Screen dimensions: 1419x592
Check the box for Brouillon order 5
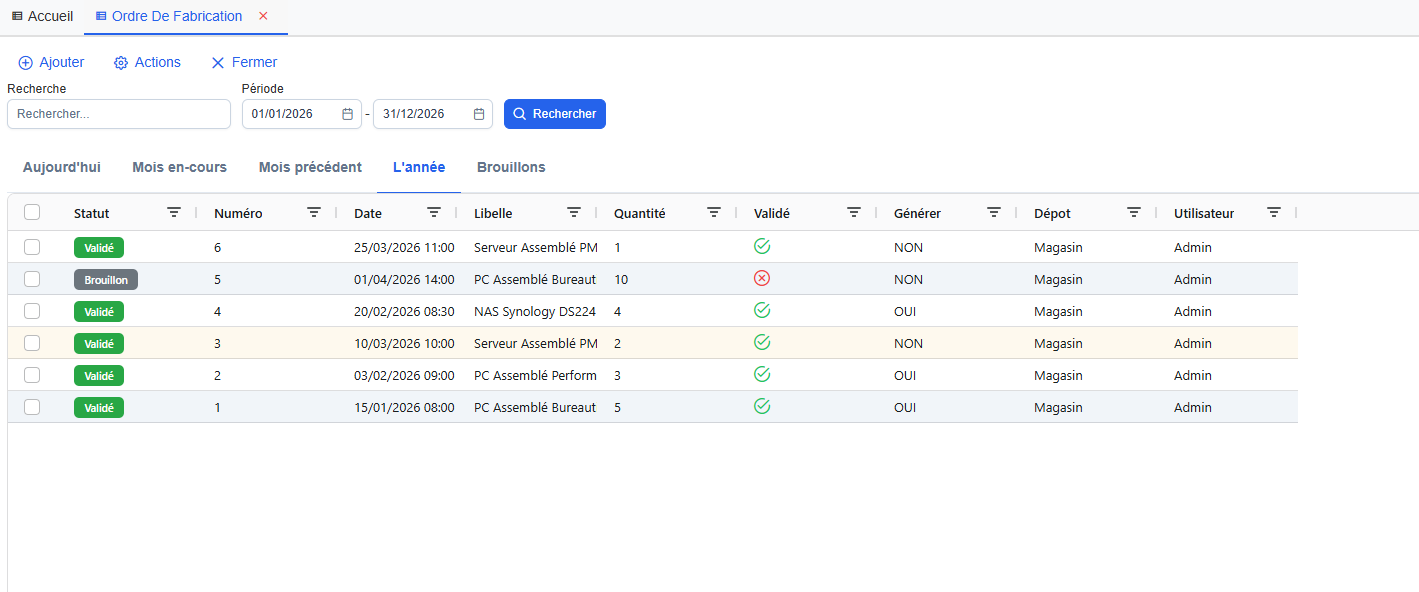(32, 279)
